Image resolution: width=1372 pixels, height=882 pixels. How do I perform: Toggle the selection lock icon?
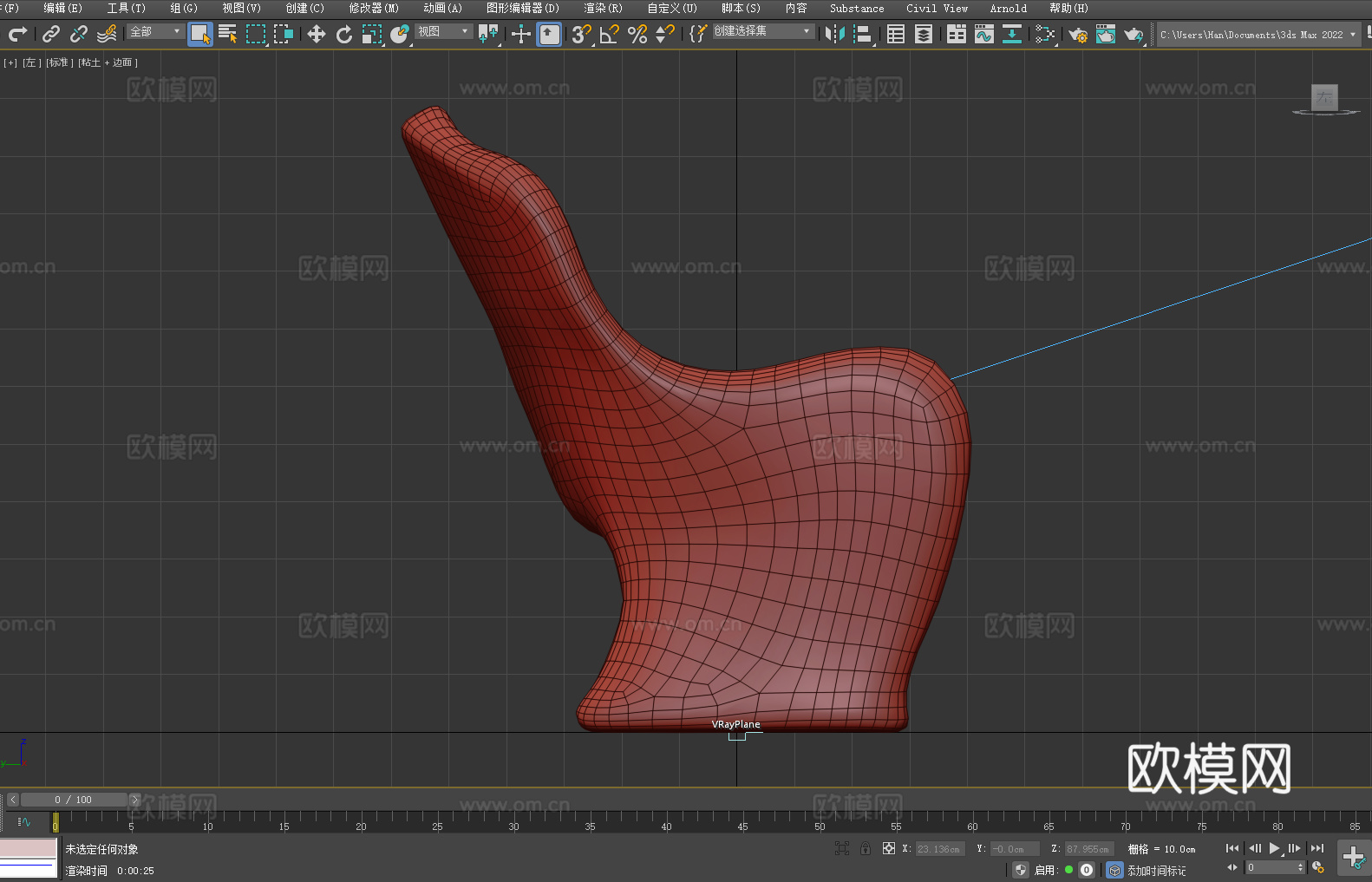[x=865, y=848]
